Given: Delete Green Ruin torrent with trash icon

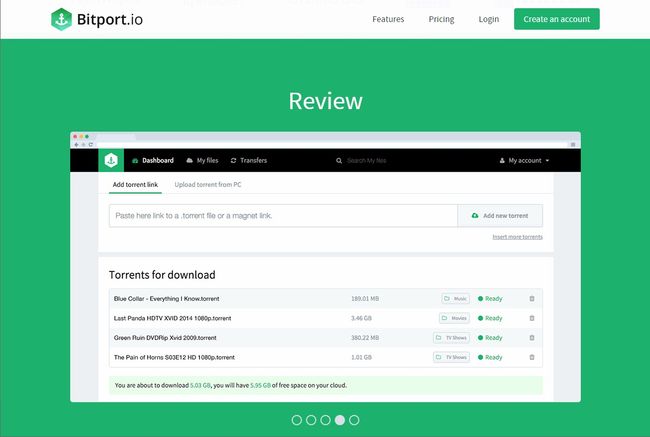Looking at the screenshot, I should pos(532,337).
